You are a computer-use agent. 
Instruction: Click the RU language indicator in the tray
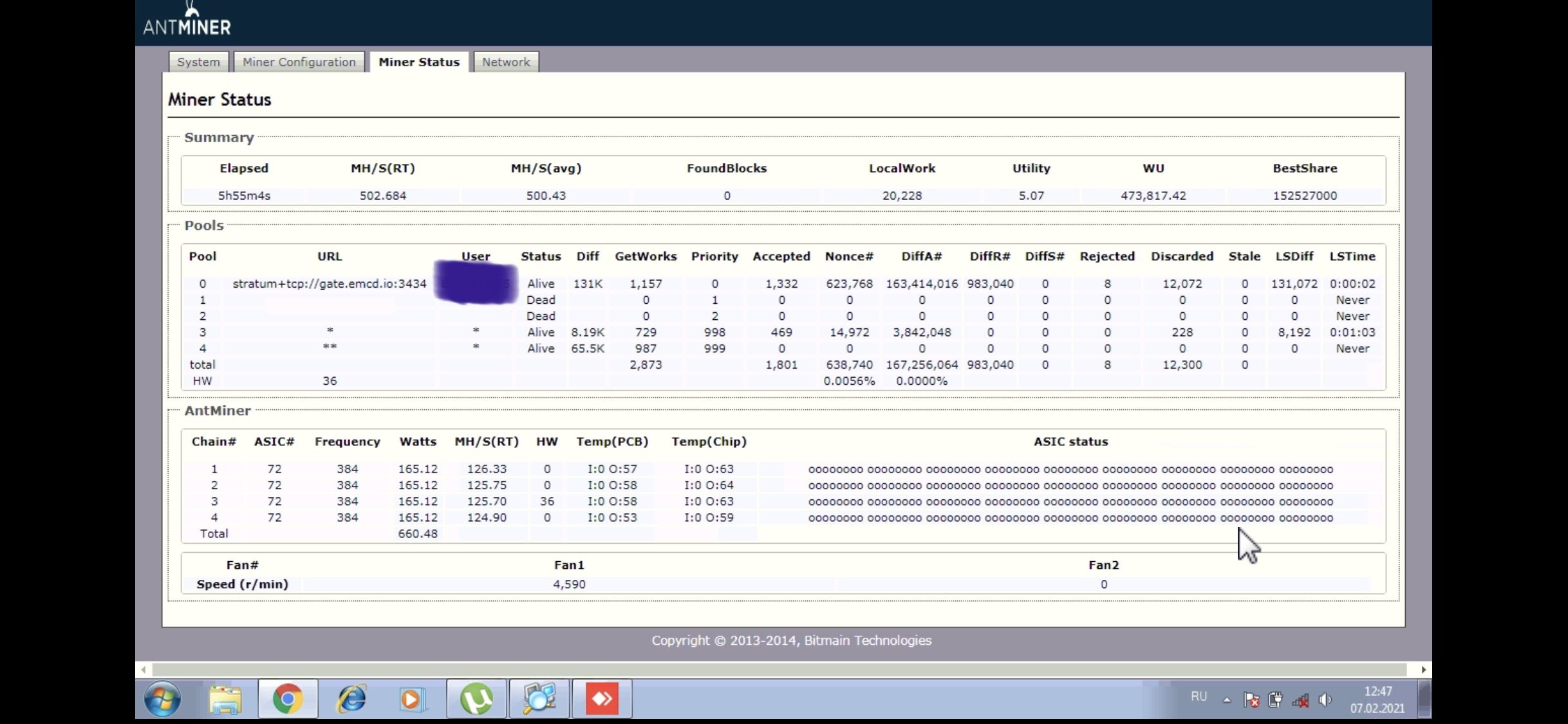[1199, 696]
